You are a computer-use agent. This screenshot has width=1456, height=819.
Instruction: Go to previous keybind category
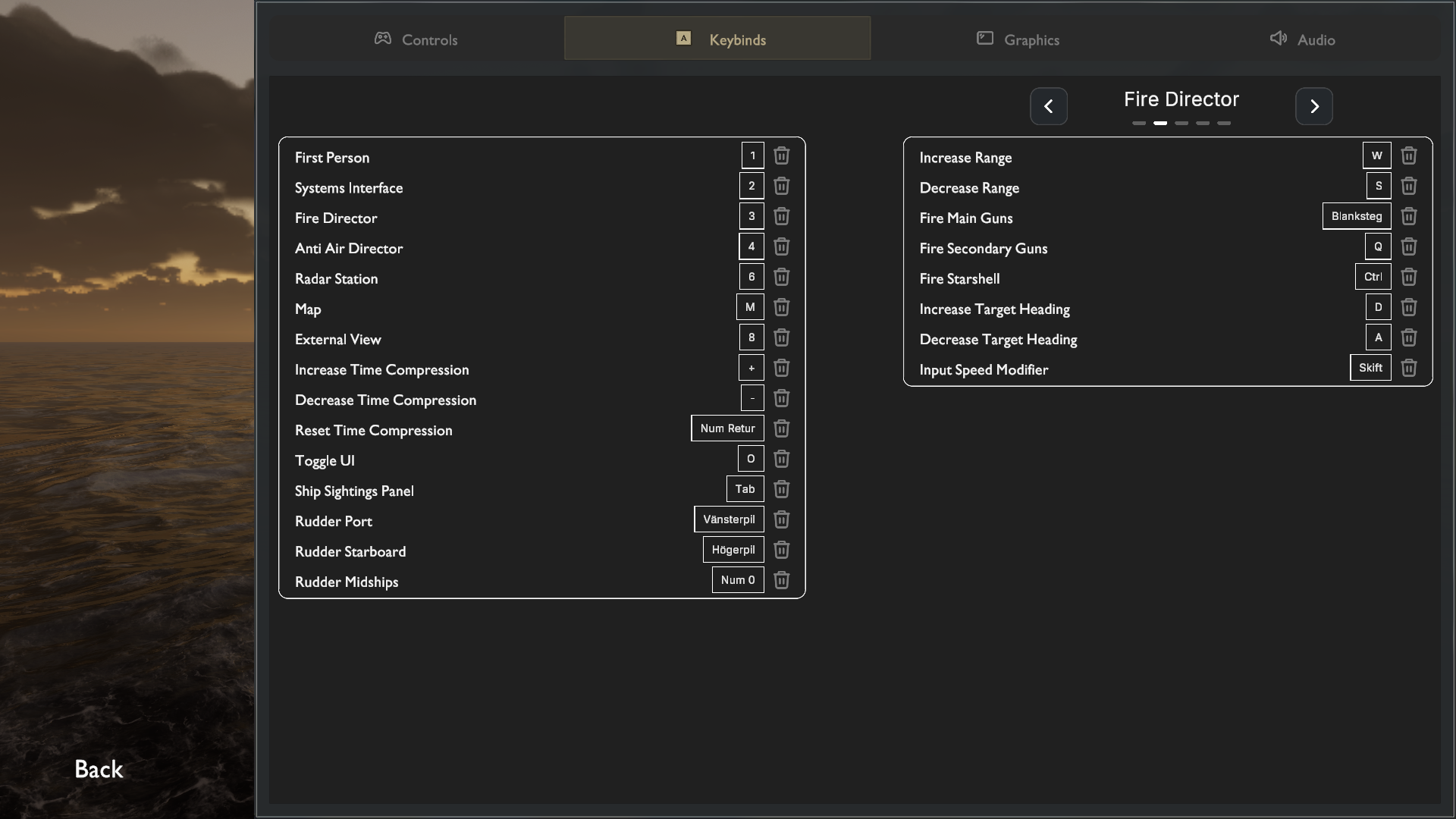(1048, 106)
